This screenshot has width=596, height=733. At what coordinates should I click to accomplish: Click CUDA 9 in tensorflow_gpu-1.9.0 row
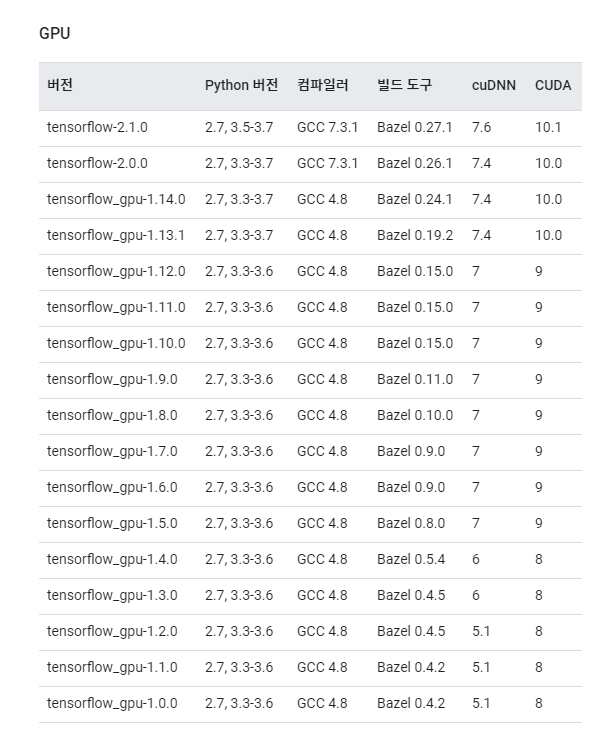pos(539,379)
